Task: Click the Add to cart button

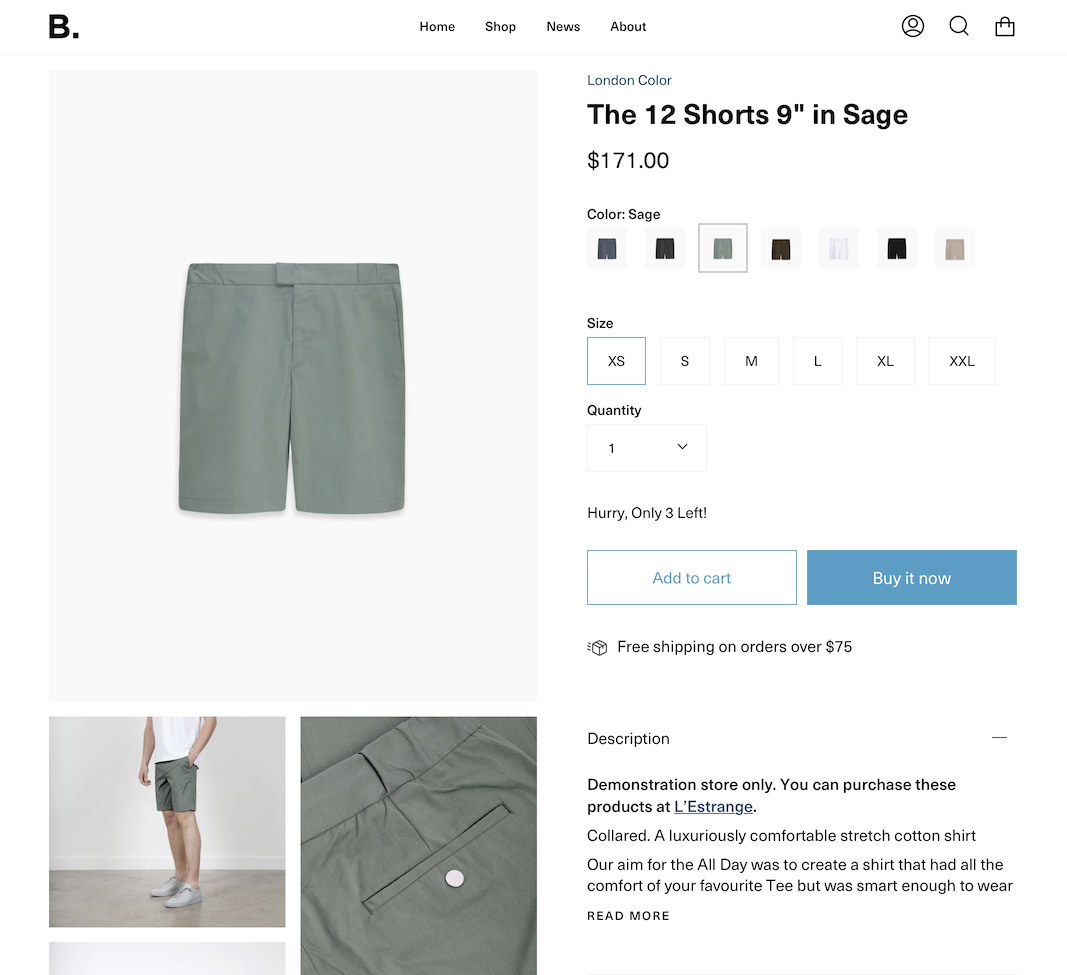Action: 692,578
